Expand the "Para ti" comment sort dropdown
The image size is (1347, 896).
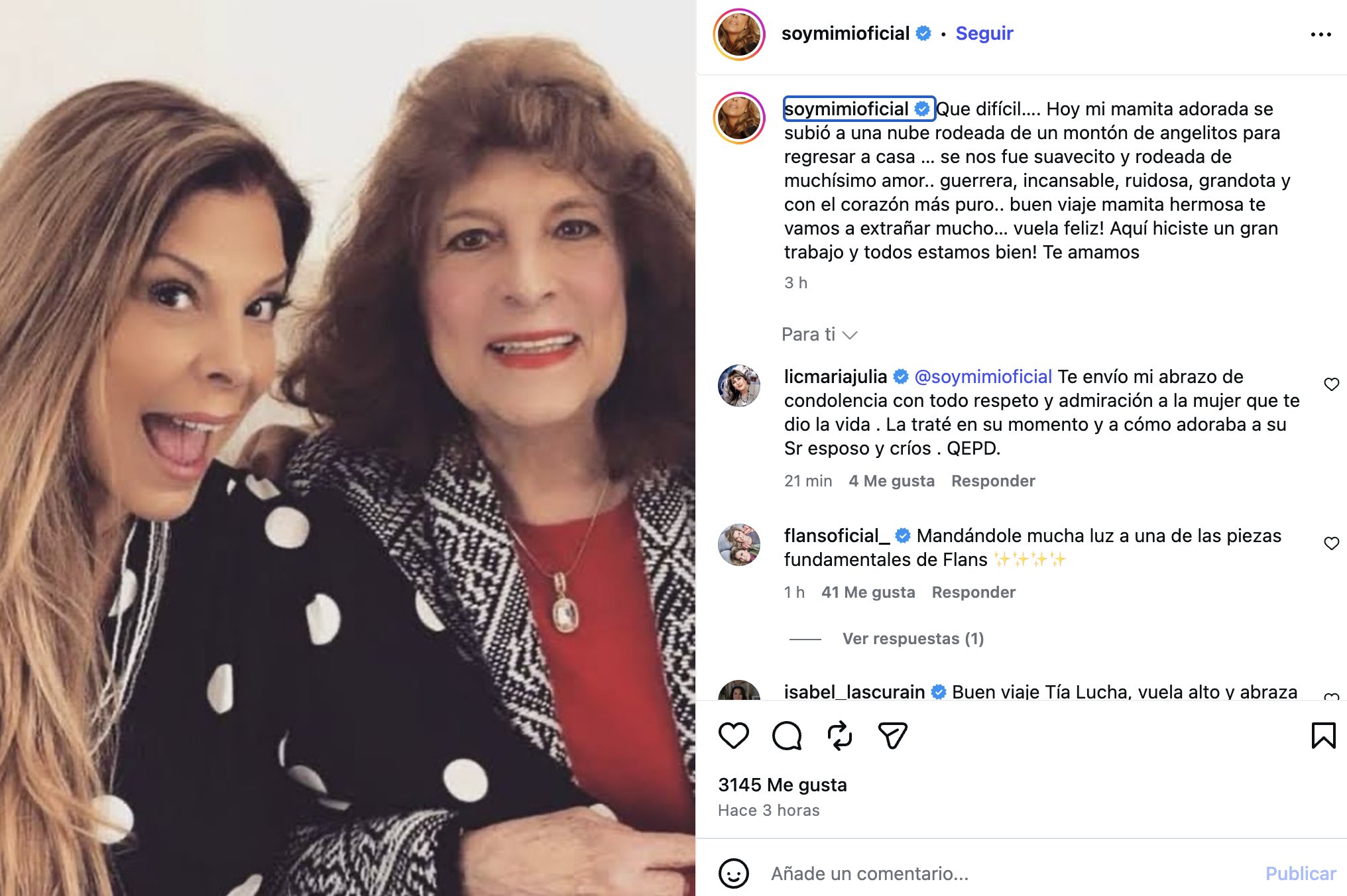(x=819, y=335)
